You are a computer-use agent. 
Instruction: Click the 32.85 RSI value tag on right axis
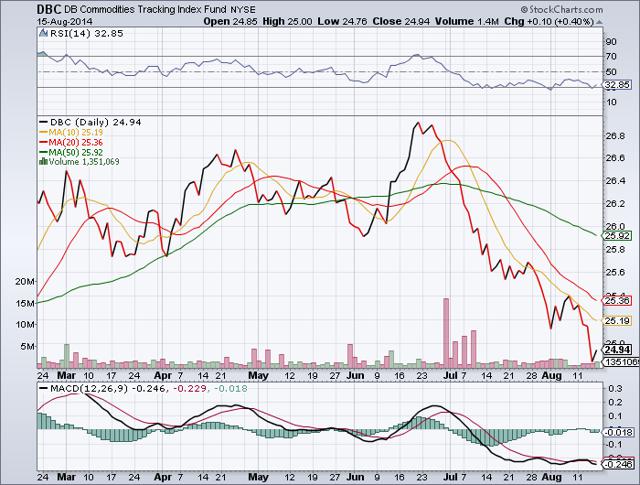click(x=618, y=85)
